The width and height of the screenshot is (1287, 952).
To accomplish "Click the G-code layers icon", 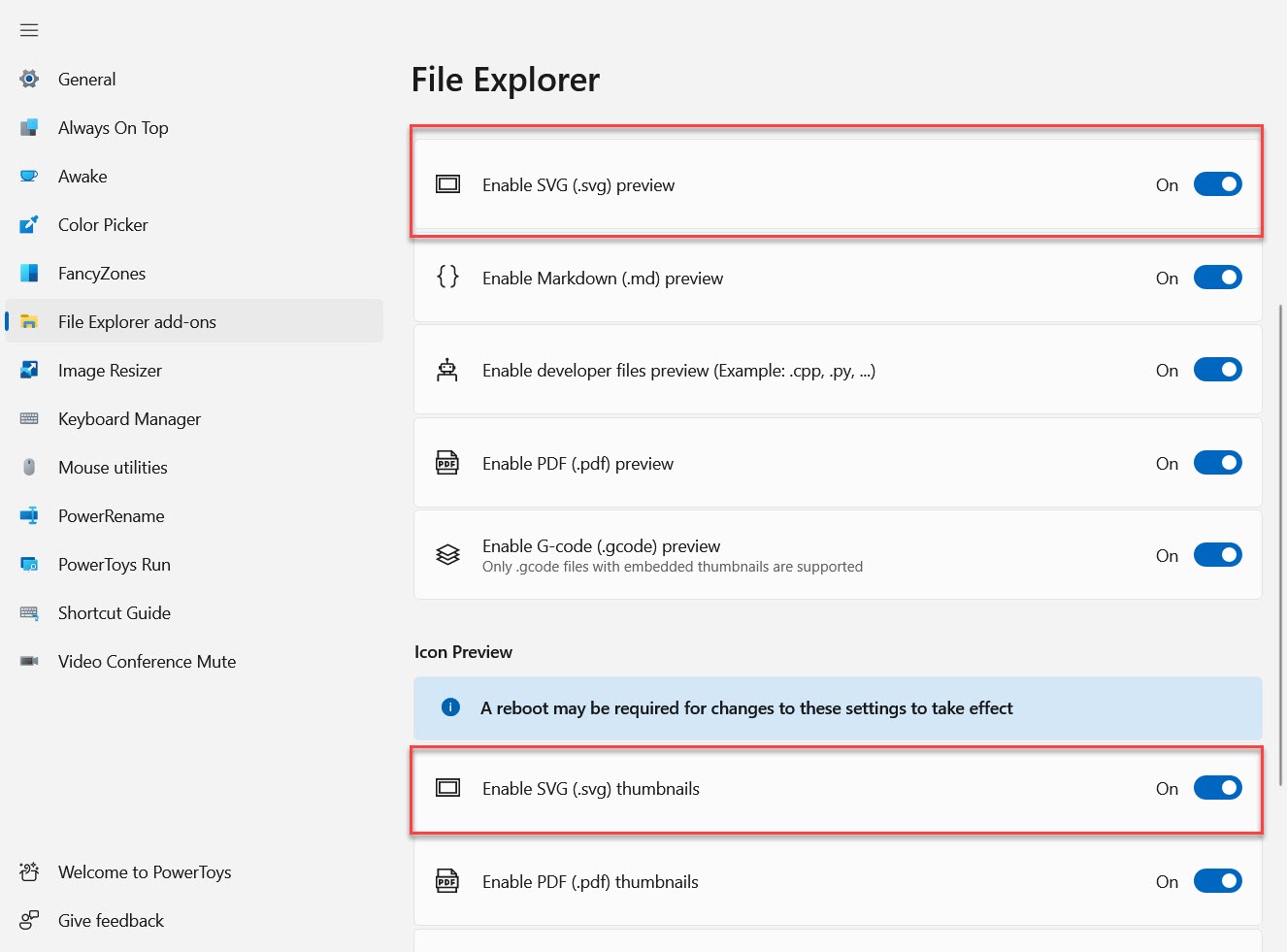I will (447, 555).
